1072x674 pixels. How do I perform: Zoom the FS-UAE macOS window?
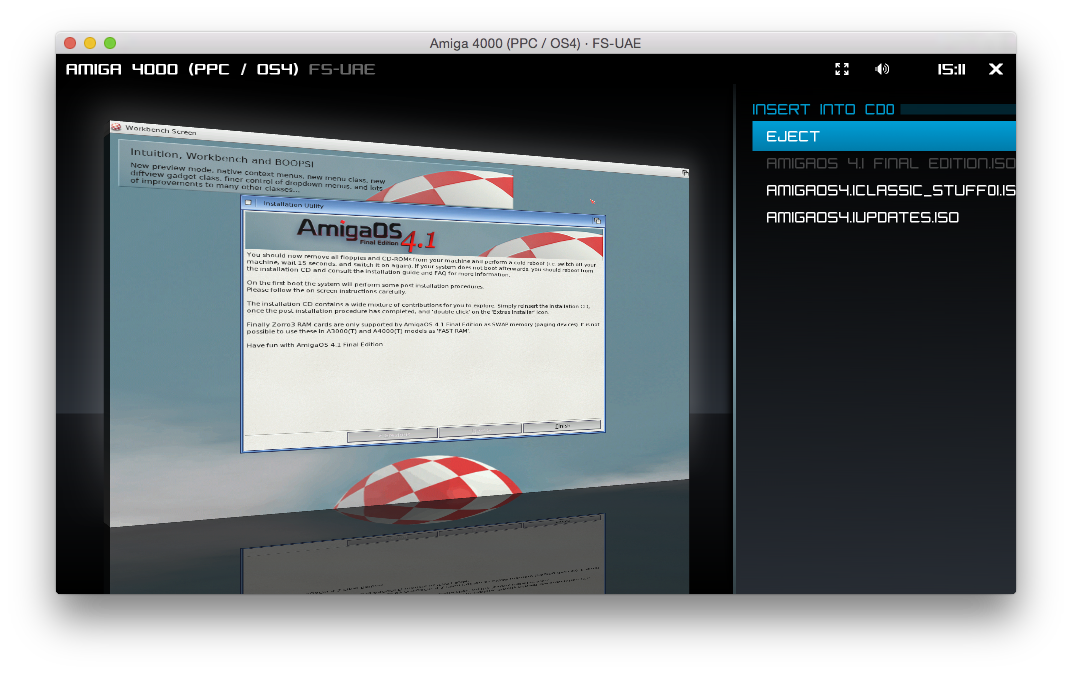[110, 43]
